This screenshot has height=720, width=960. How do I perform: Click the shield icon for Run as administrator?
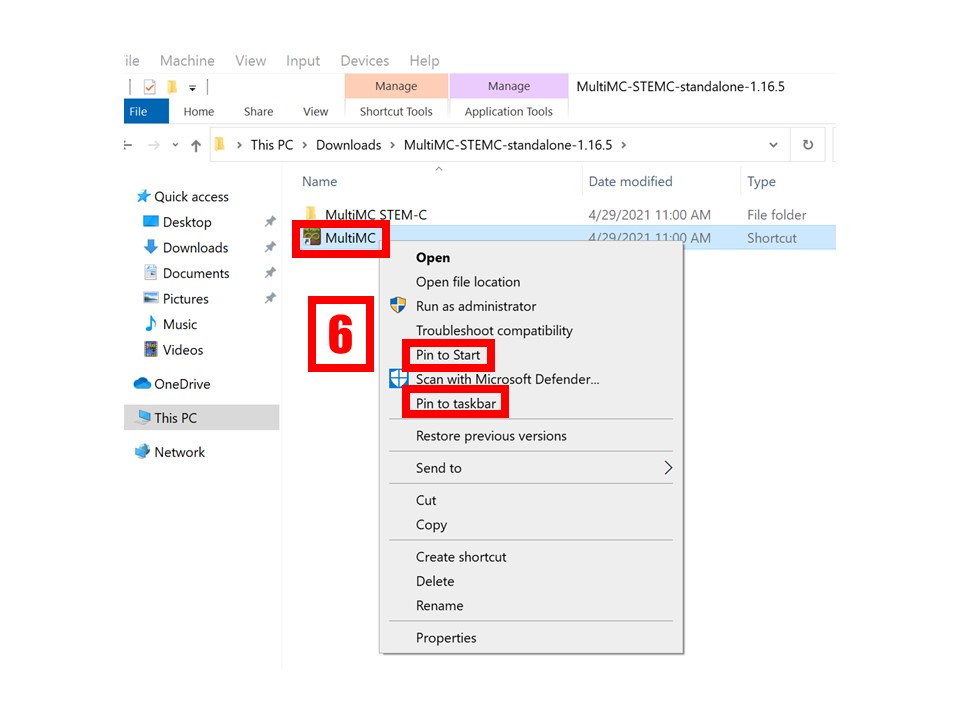(x=398, y=305)
